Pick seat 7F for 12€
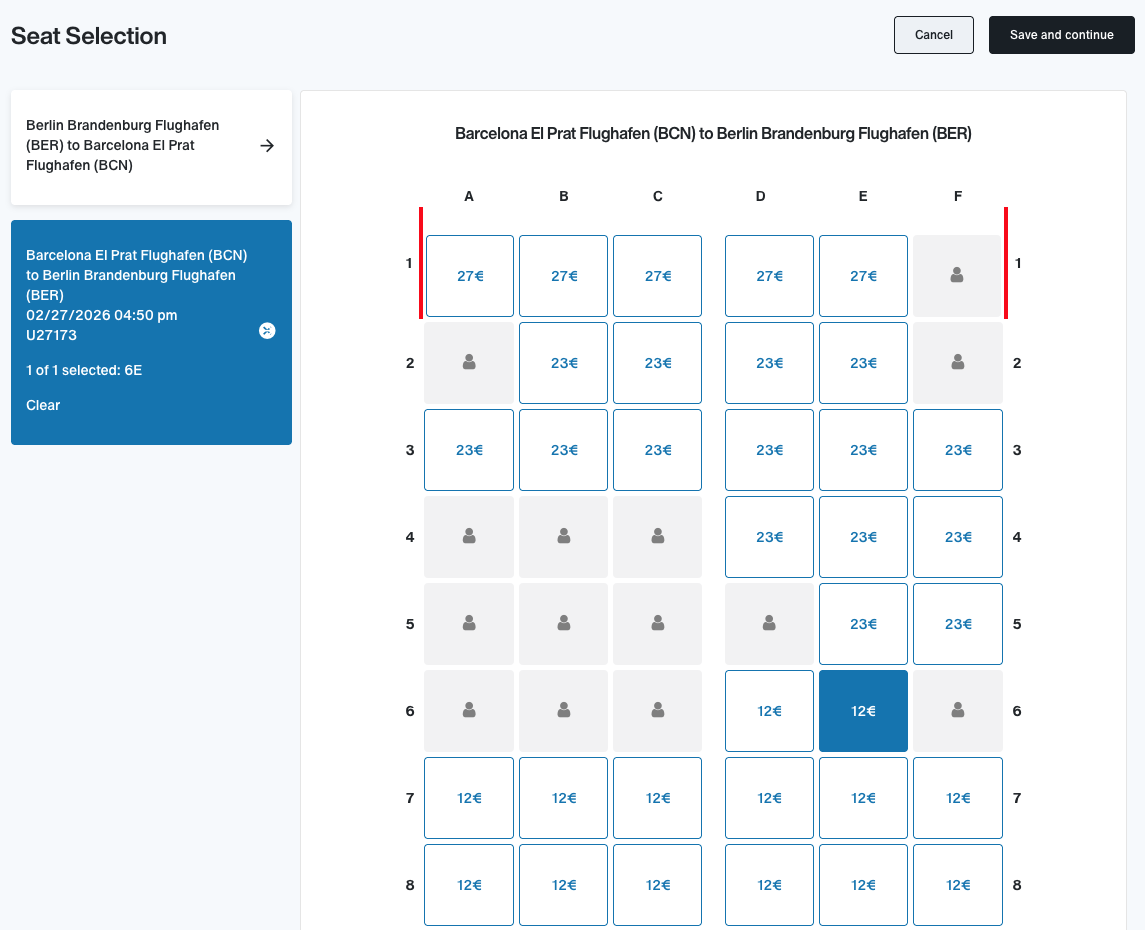This screenshot has width=1145, height=930. point(957,798)
